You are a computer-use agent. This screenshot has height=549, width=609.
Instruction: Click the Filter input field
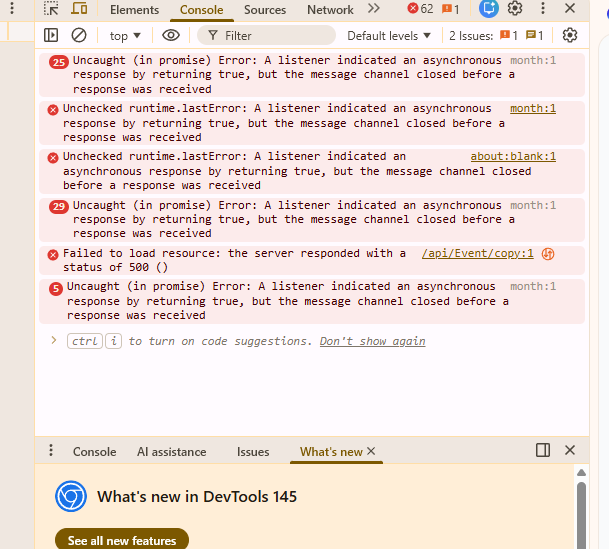click(x=266, y=36)
